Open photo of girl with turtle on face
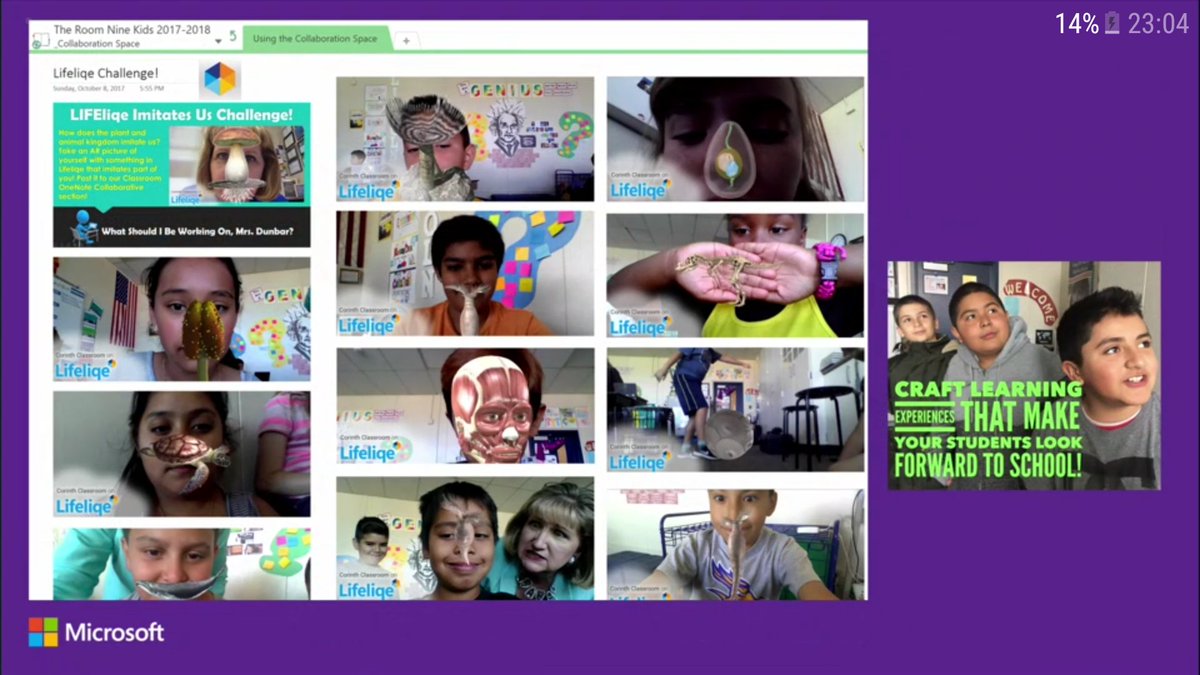This screenshot has height=675, width=1200. point(182,454)
